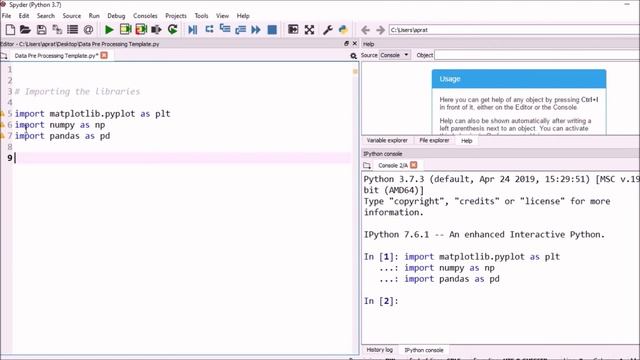The image size is (640, 360).
Task: Click the warning marker on line 7
Action: 2,136
